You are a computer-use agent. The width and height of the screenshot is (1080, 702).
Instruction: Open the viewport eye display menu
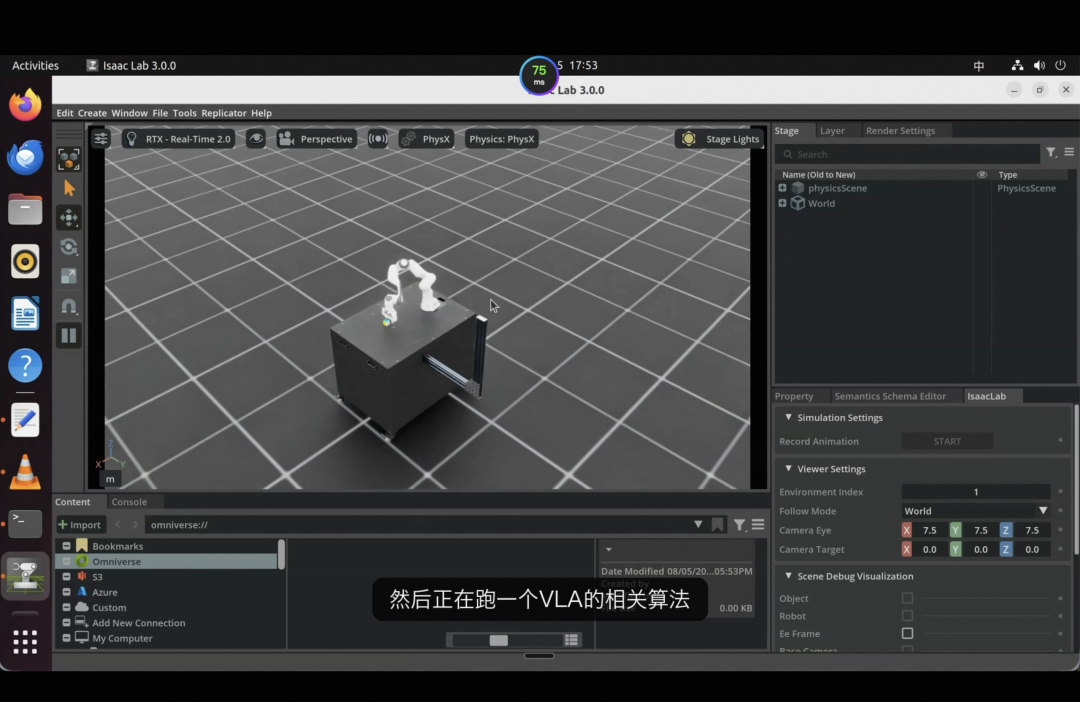256,138
